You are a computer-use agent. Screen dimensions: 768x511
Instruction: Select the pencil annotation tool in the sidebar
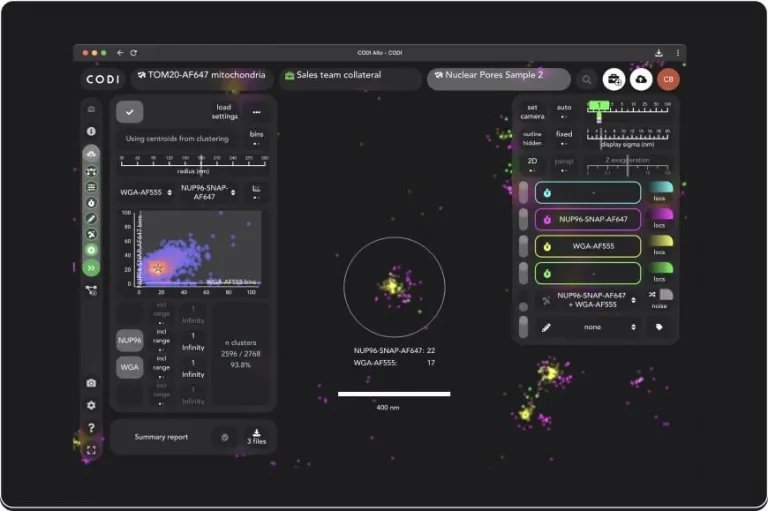click(91, 219)
